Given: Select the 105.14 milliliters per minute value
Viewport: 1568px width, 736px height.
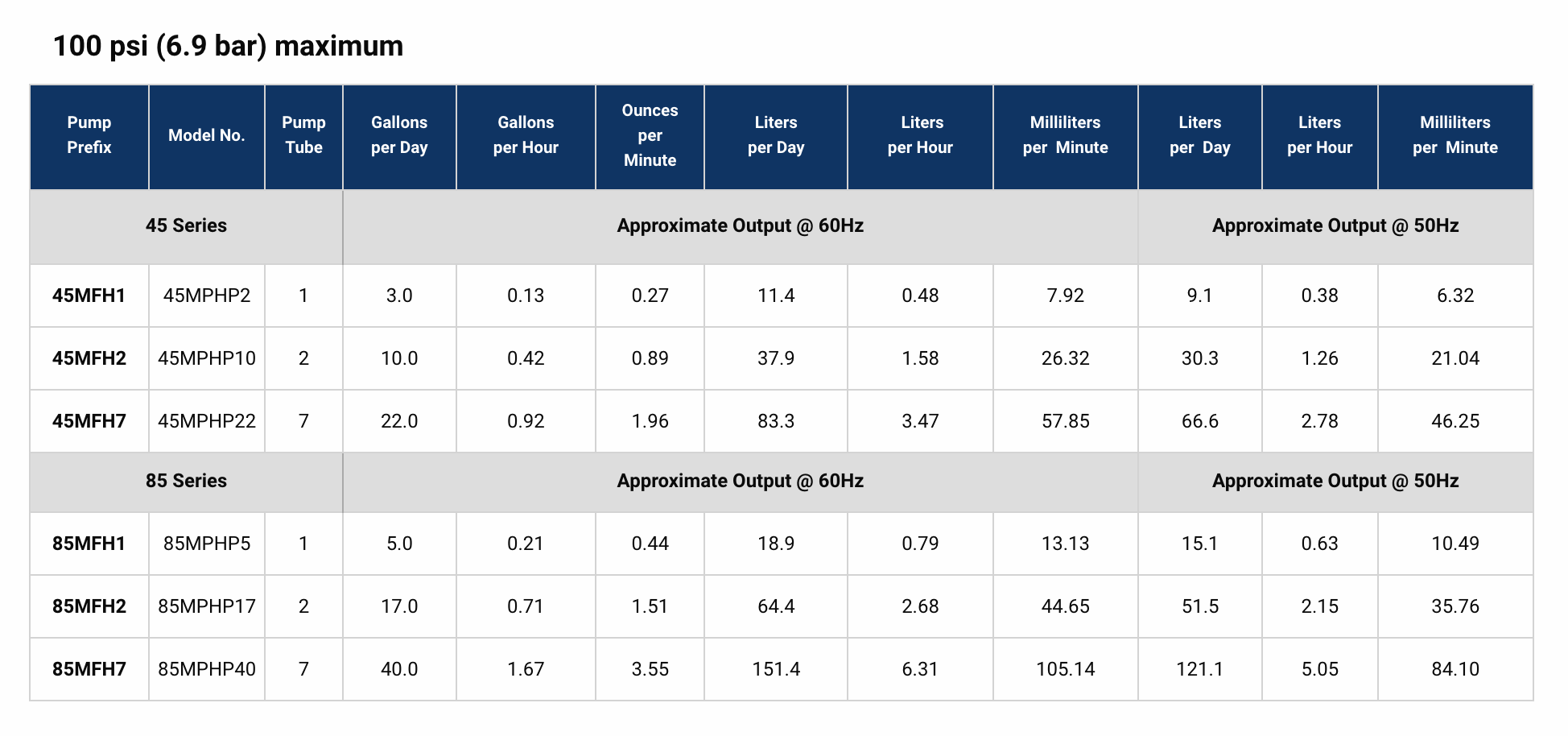Looking at the screenshot, I should coord(1065,669).
